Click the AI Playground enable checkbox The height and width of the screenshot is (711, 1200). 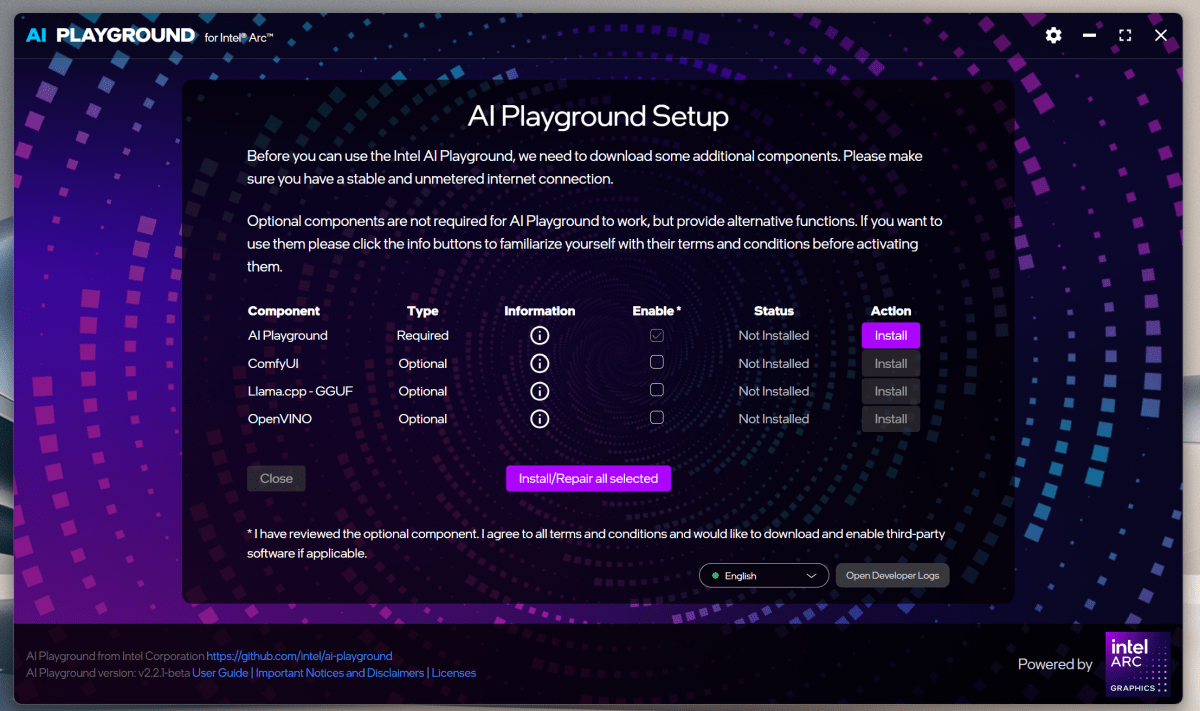point(657,335)
